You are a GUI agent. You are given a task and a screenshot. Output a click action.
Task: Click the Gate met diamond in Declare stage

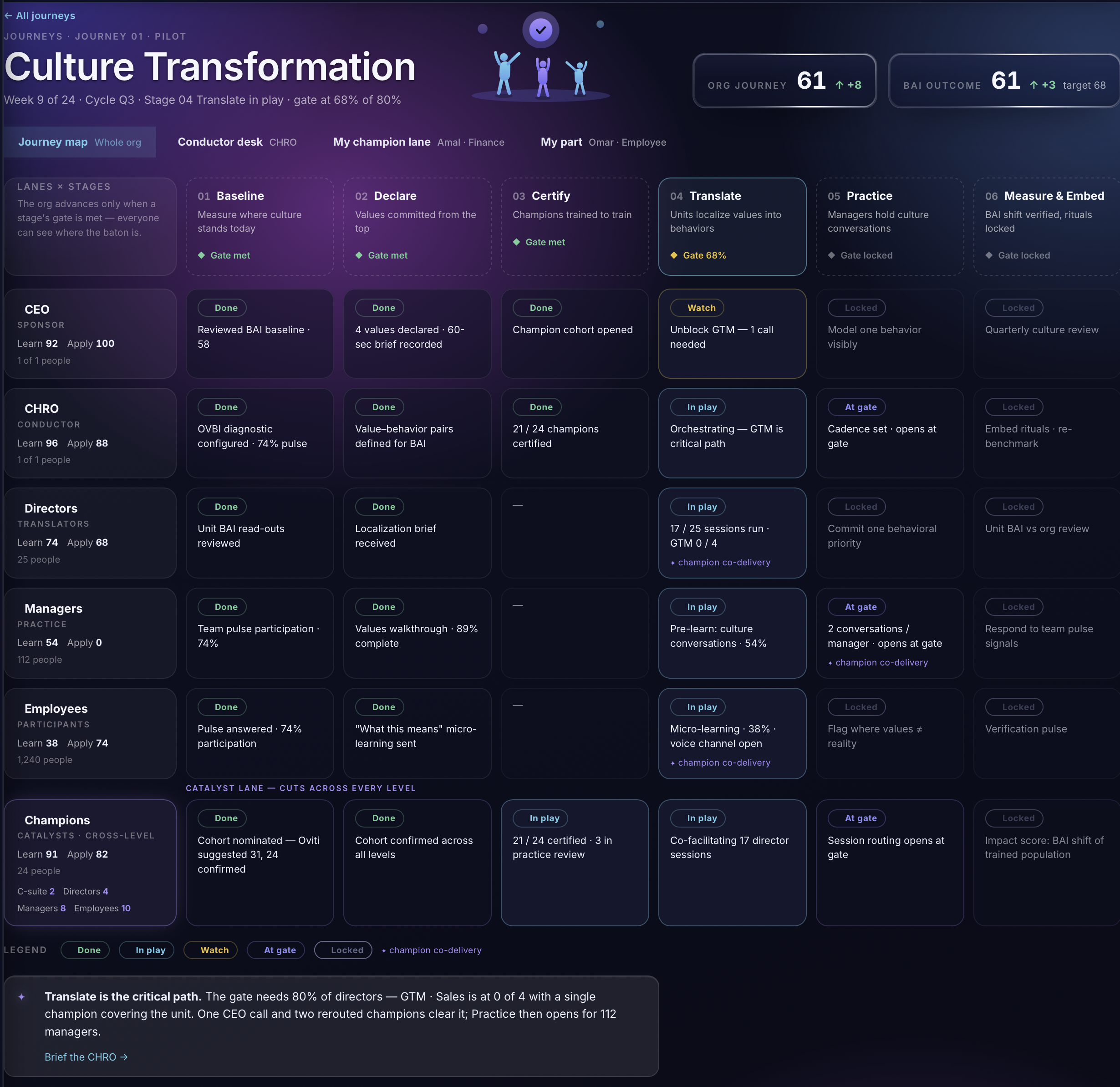(359, 255)
